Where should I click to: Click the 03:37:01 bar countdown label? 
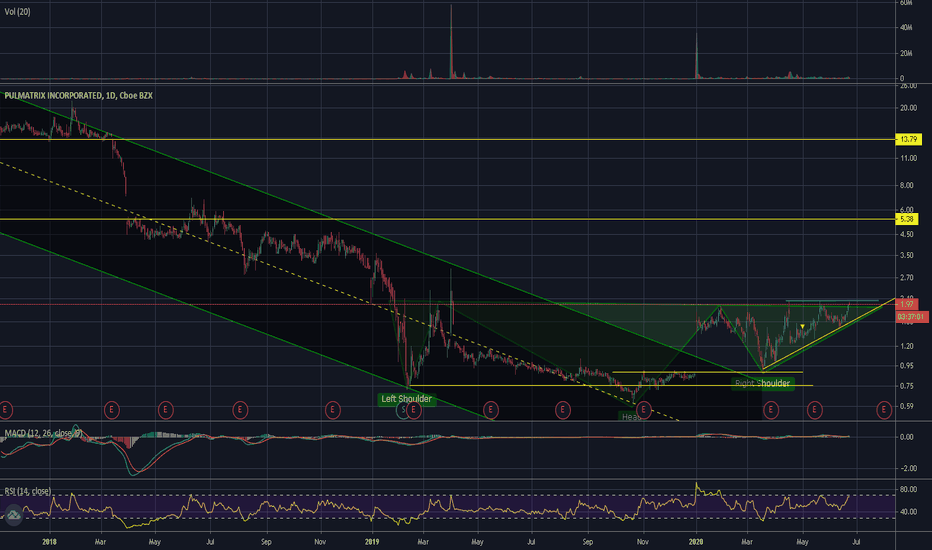[x=911, y=318]
